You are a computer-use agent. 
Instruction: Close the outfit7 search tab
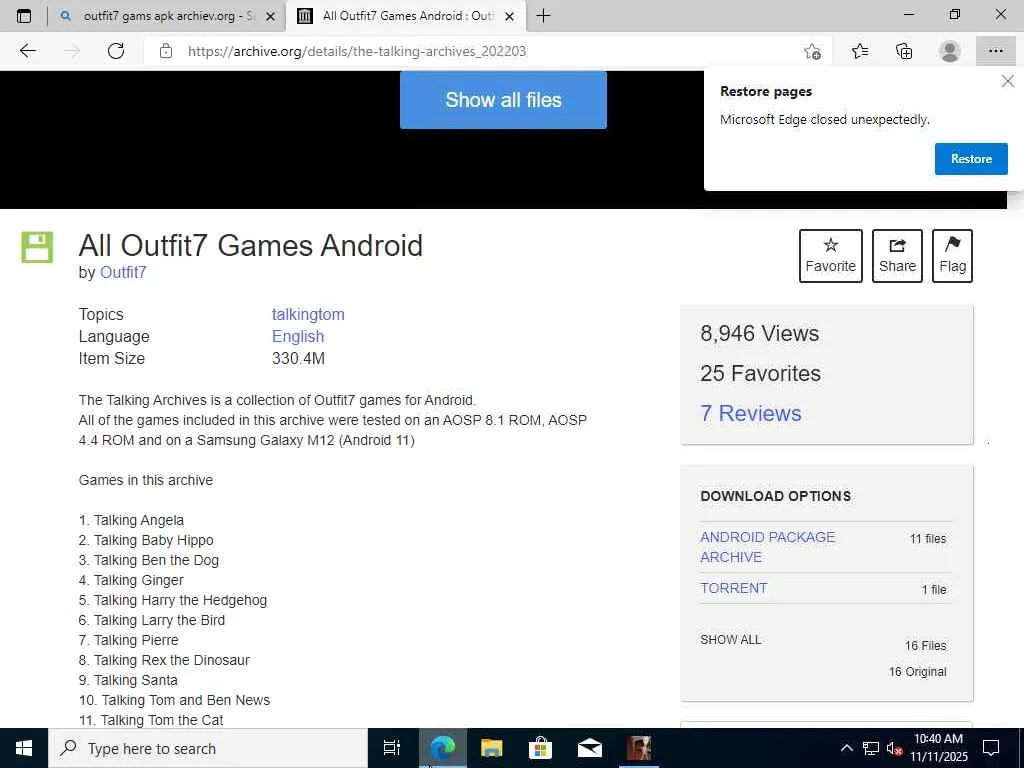[270, 16]
